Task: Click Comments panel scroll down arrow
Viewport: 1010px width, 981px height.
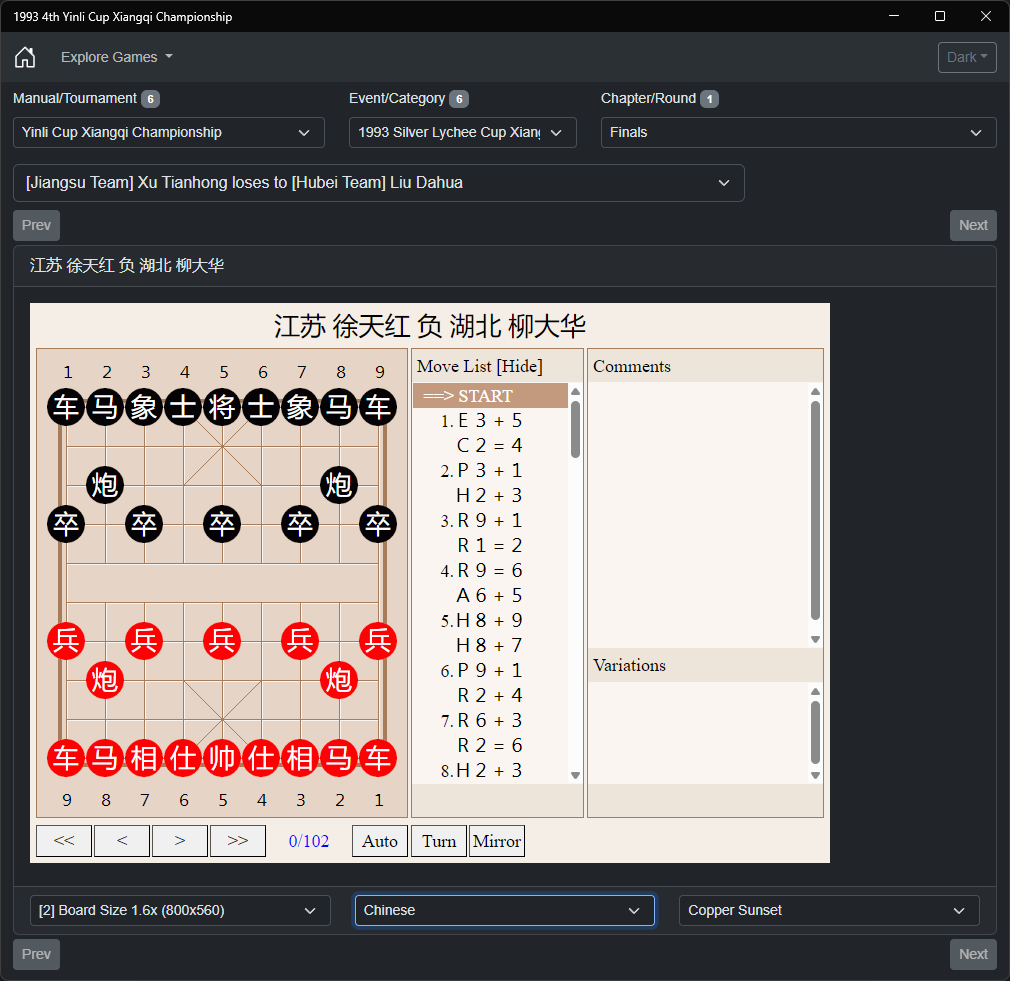Action: click(x=815, y=640)
